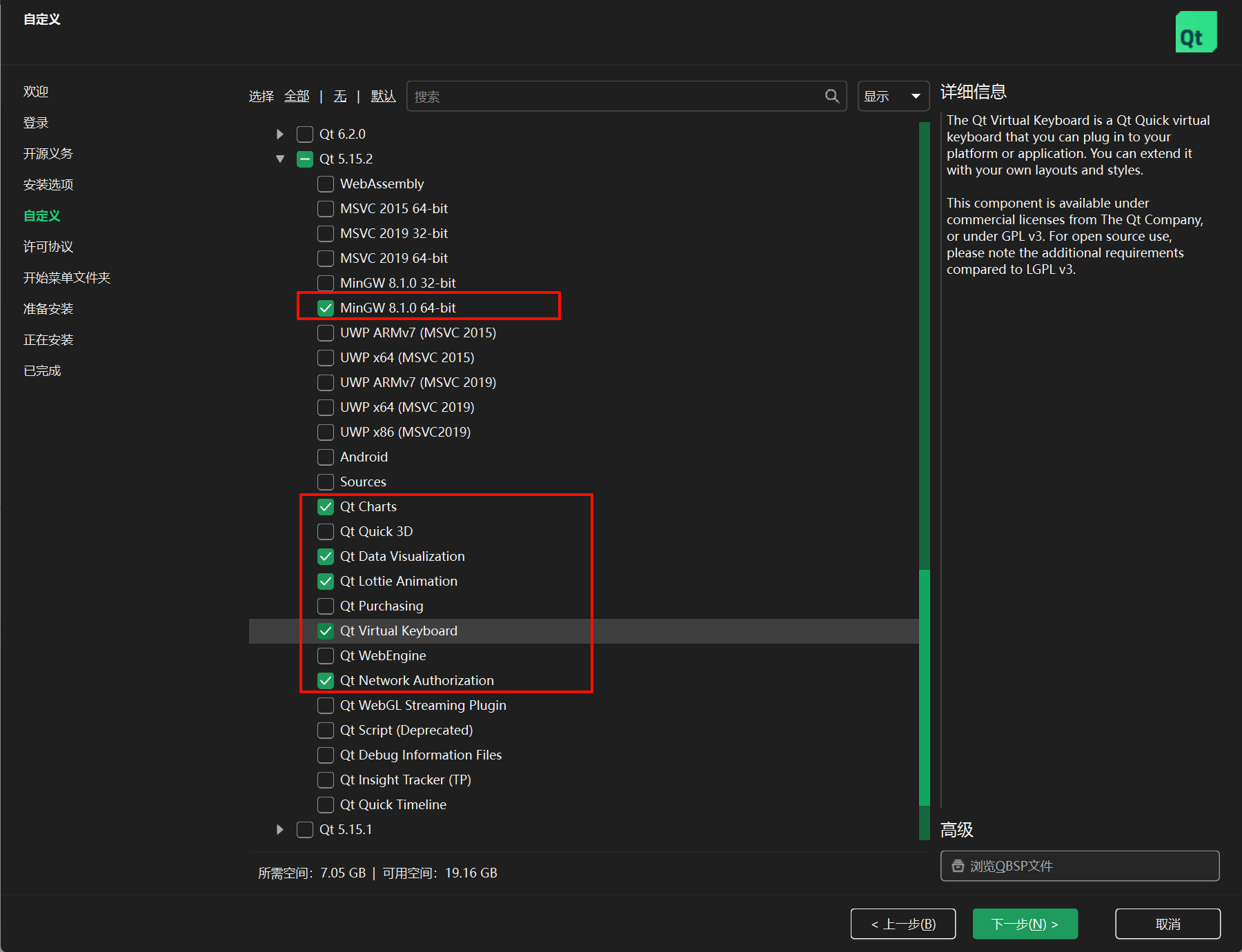The height and width of the screenshot is (952, 1242).
Task: Enable the Android component
Action: 325,457
